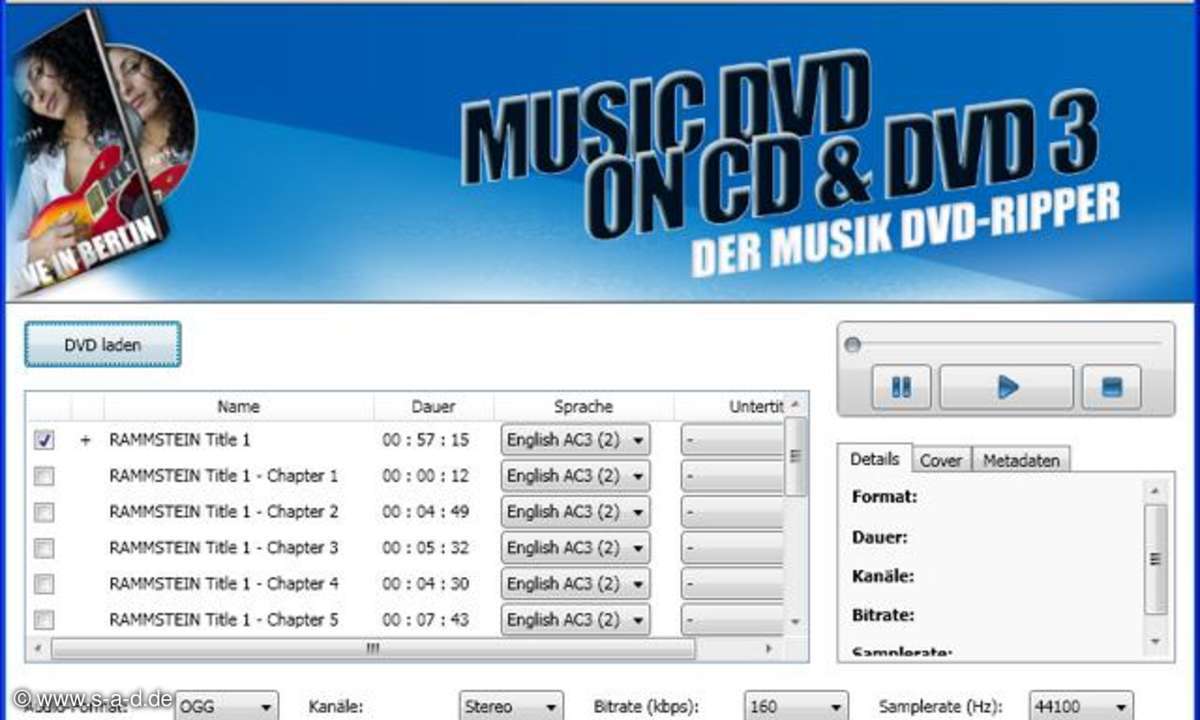Switch to the Cover tab
This screenshot has height=720, width=1200.
(x=941, y=460)
